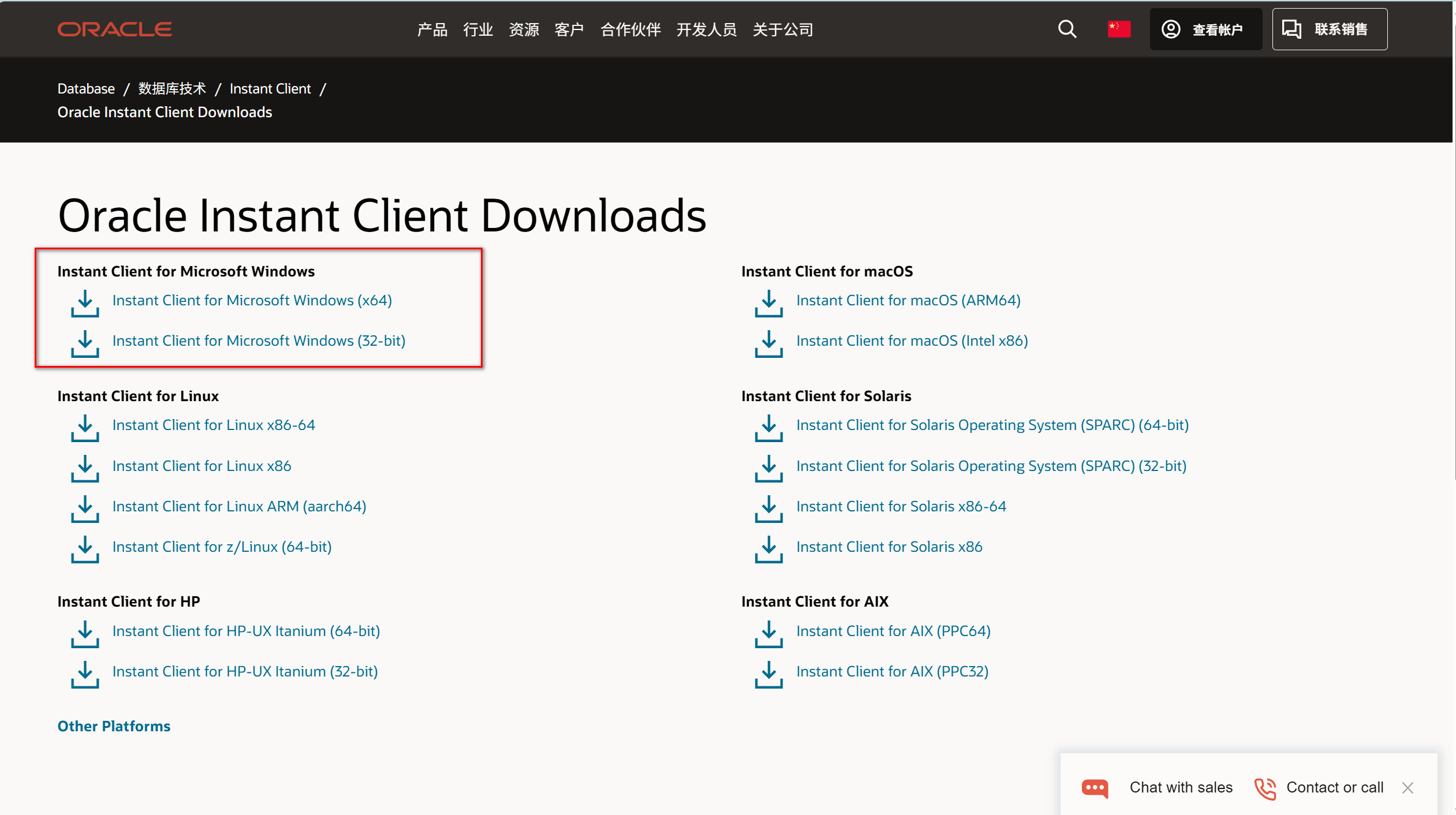The image size is (1456, 815).
Task: Follow the Other Platforms link
Action: click(x=114, y=726)
